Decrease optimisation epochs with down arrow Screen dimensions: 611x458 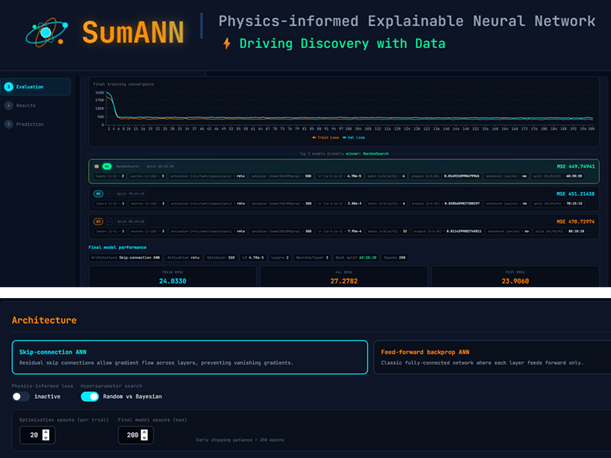[x=46, y=438]
